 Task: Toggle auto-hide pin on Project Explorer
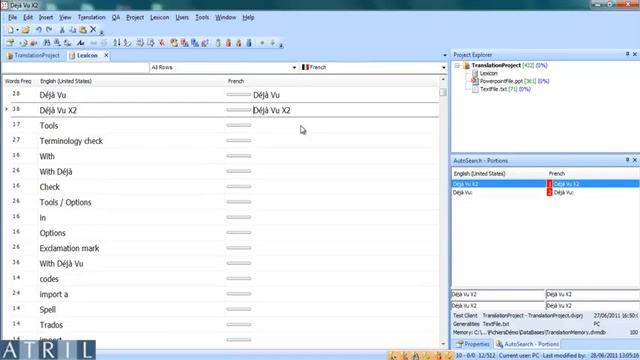627,54
